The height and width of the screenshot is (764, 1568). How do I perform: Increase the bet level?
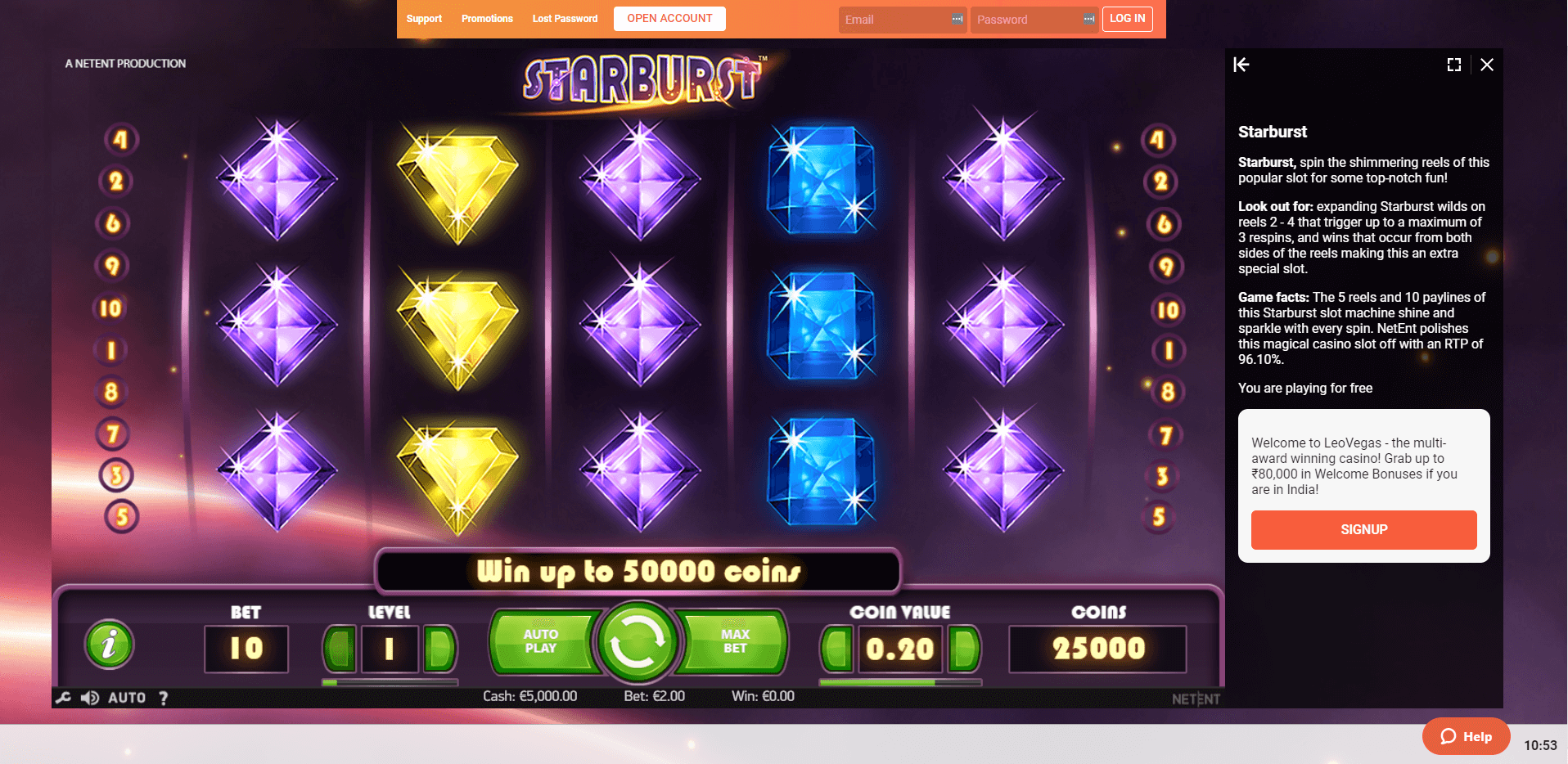[x=439, y=649]
